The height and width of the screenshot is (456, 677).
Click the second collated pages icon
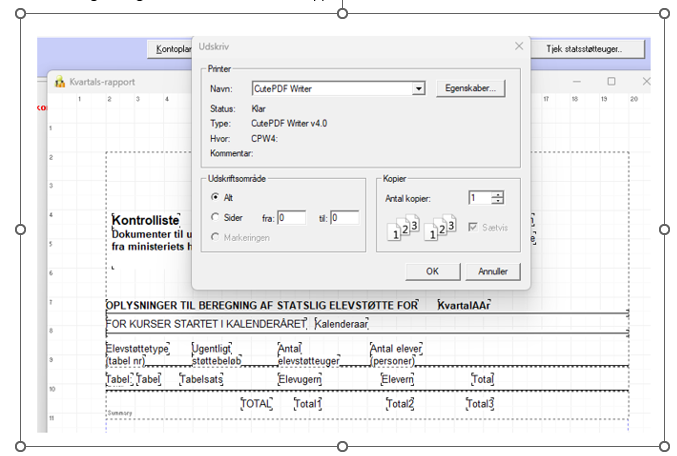tap(440, 227)
